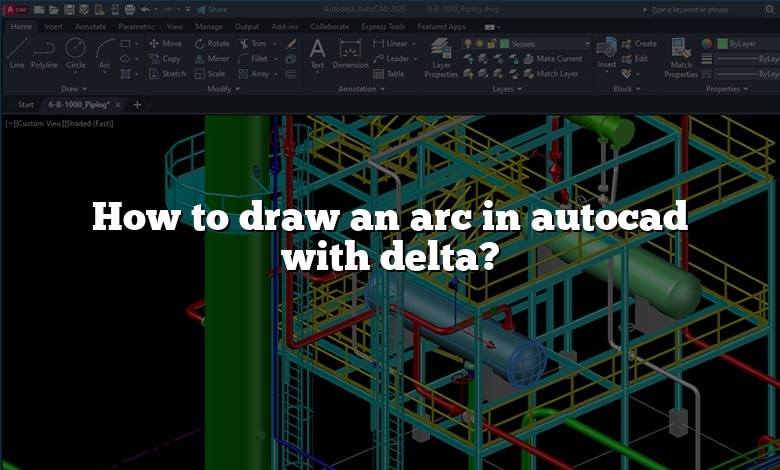This screenshot has width=780, height=470.
Task: Click the Save icon in quick access toolbar
Action: click(69, 9)
